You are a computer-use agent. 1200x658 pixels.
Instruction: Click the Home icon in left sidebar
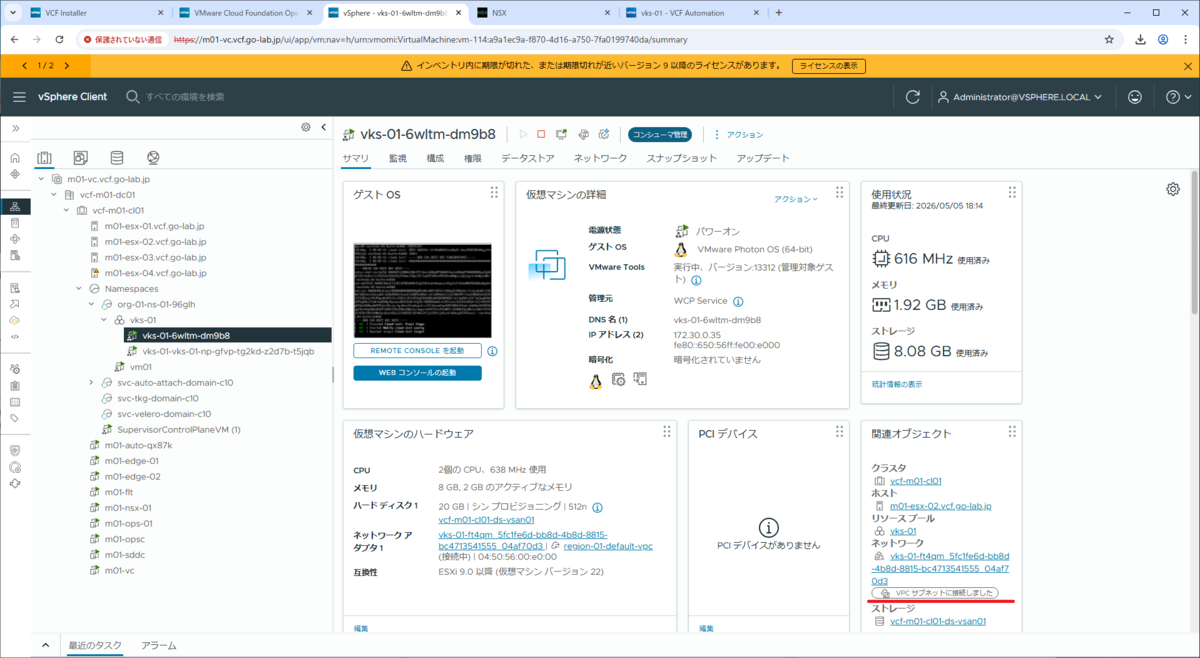15,158
